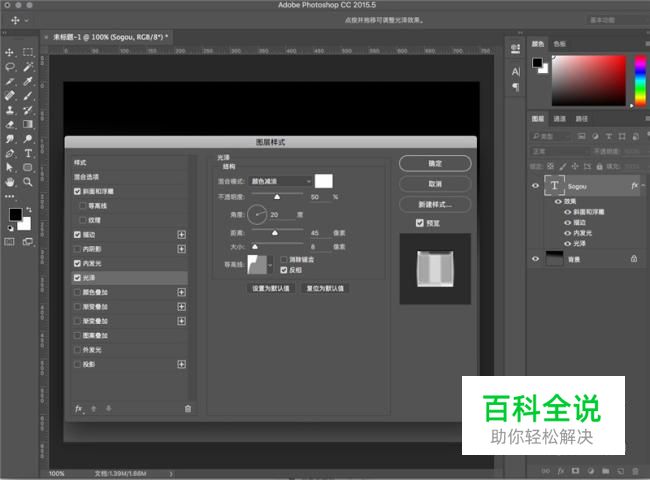650x480 pixels.
Task: Click the status bar document info arrow
Action: (x=171, y=473)
